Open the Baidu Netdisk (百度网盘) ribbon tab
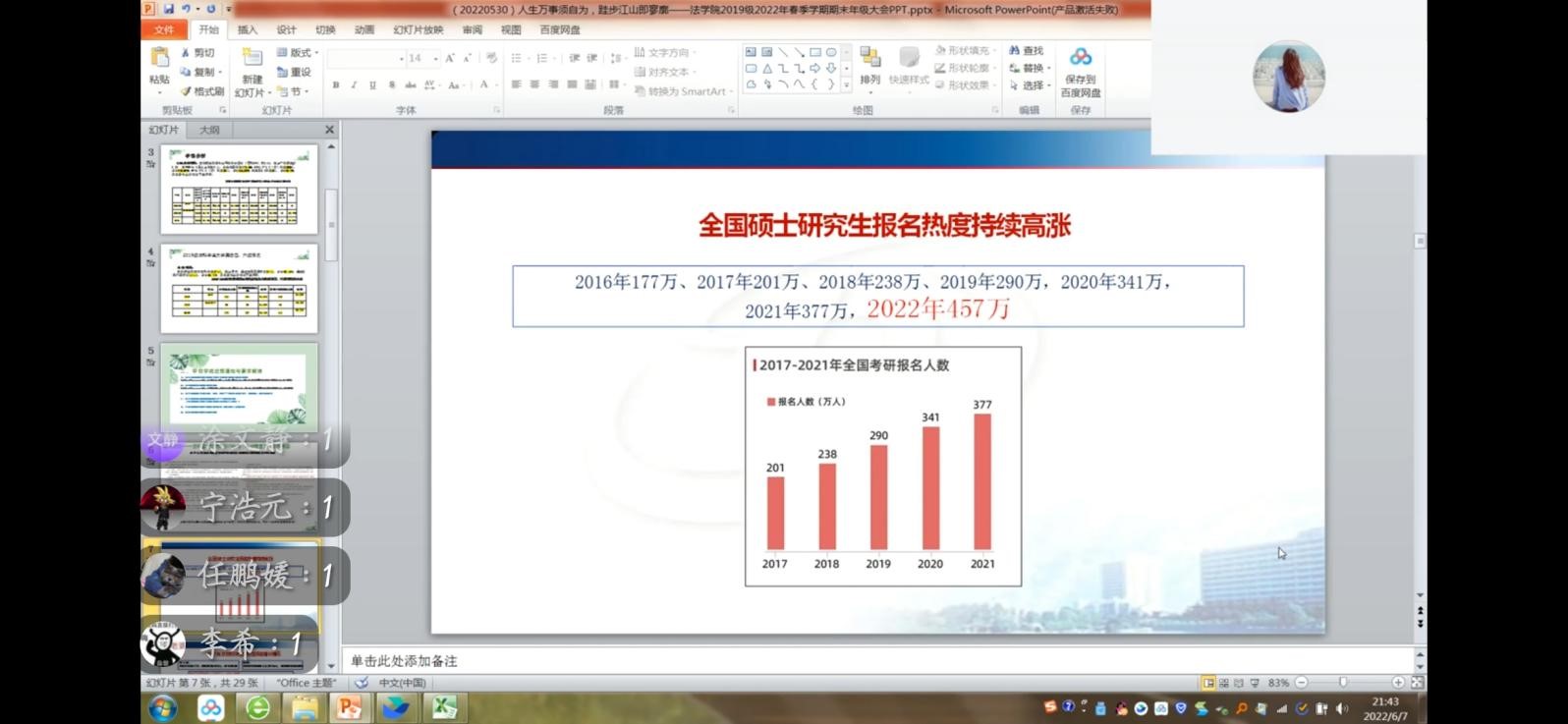 560,29
